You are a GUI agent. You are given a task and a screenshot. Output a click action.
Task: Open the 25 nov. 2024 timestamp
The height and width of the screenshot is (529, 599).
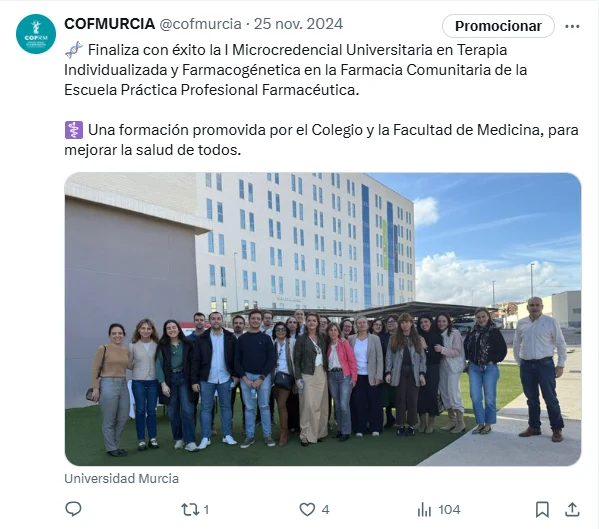[298, 24]
